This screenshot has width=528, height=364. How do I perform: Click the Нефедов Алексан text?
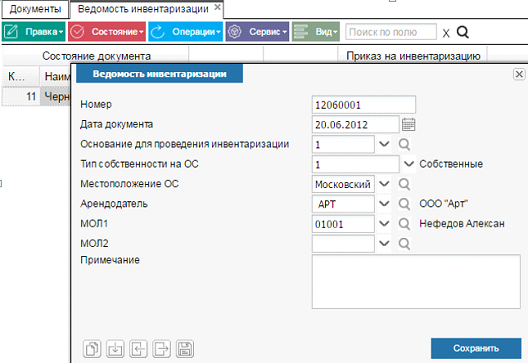(x=462, y=224)
